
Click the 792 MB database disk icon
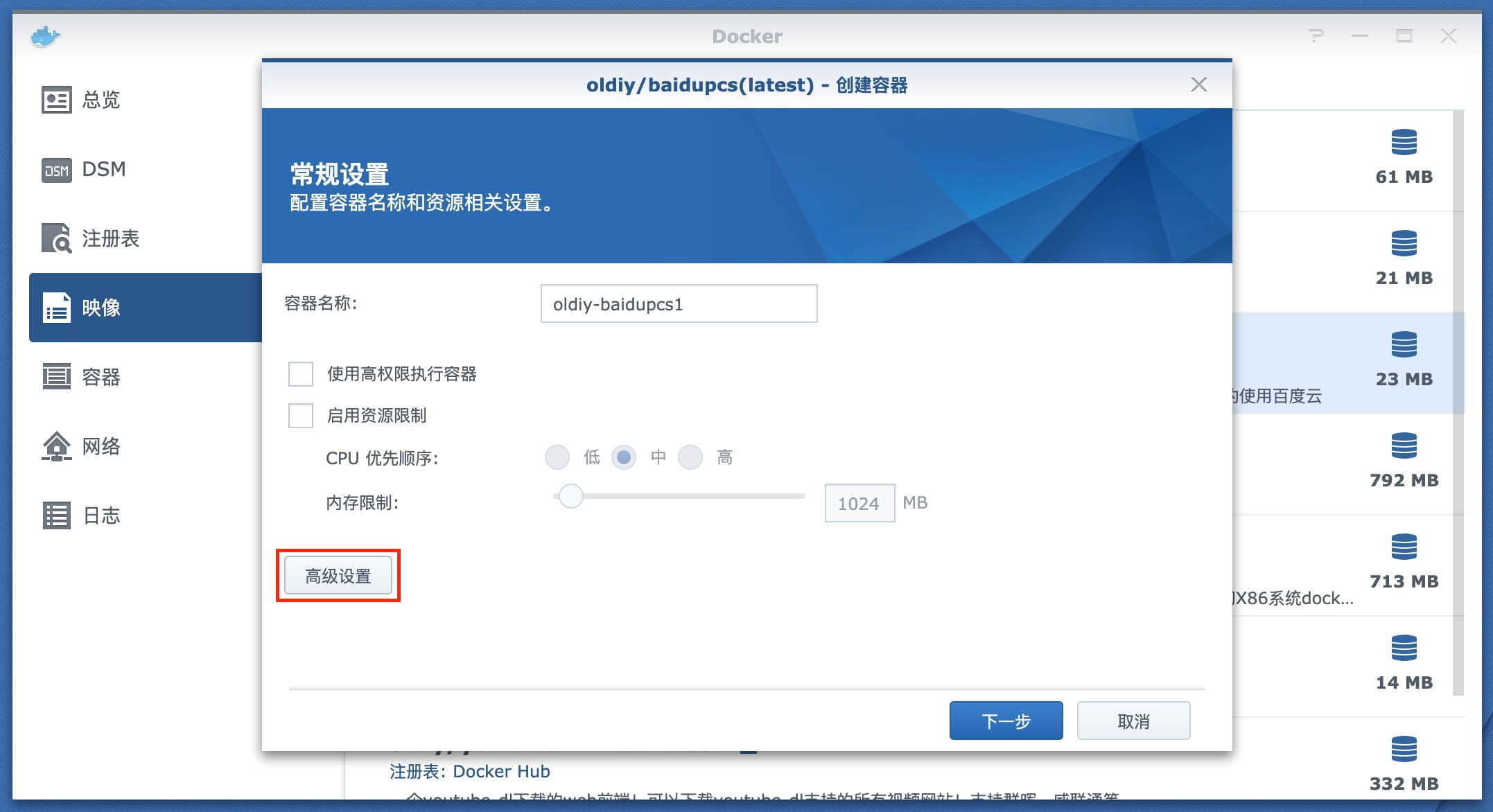click(1404, 446)
